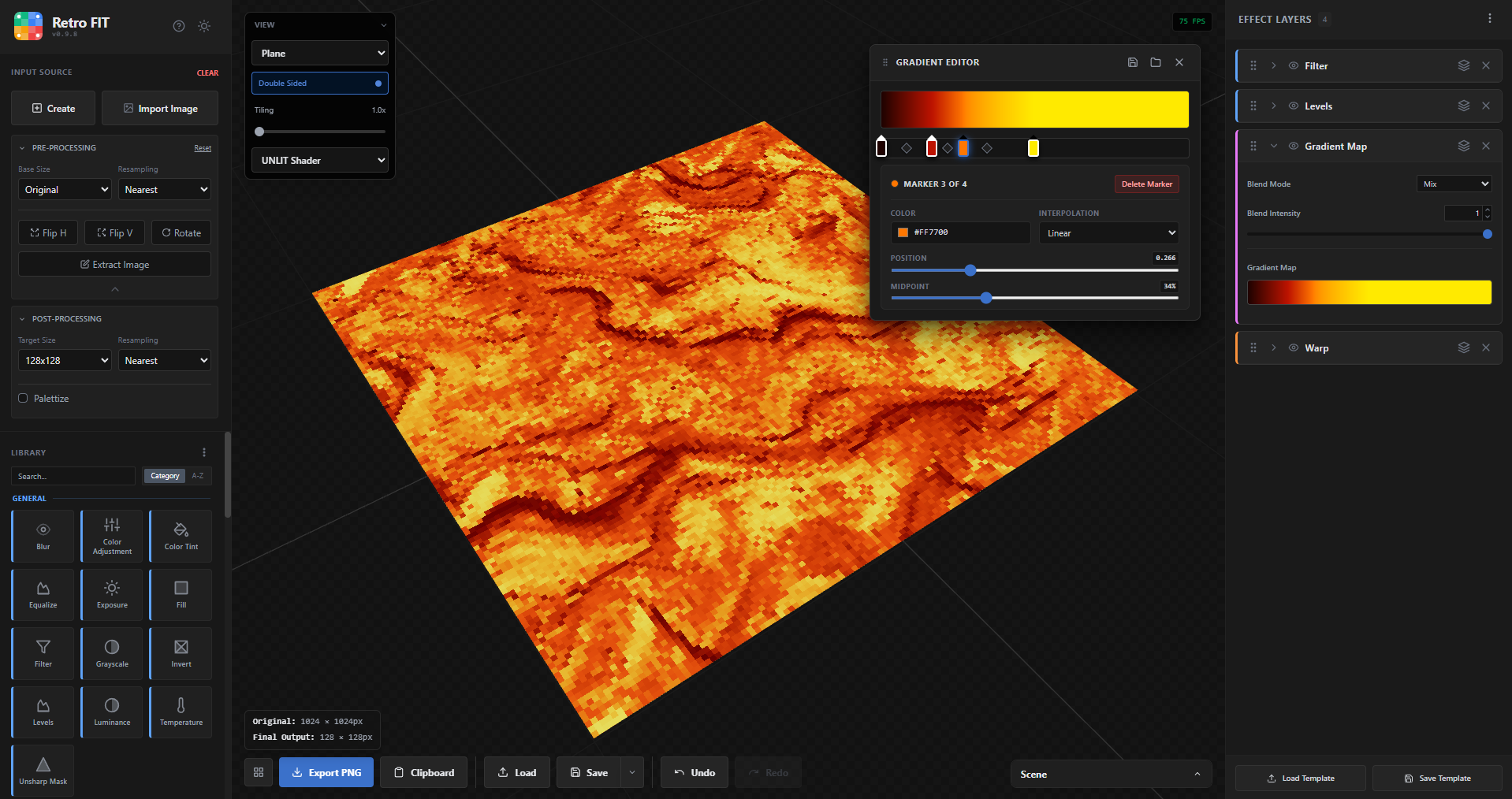
Task: Click the Reset pre-processing link
Action: pos(203,148)
